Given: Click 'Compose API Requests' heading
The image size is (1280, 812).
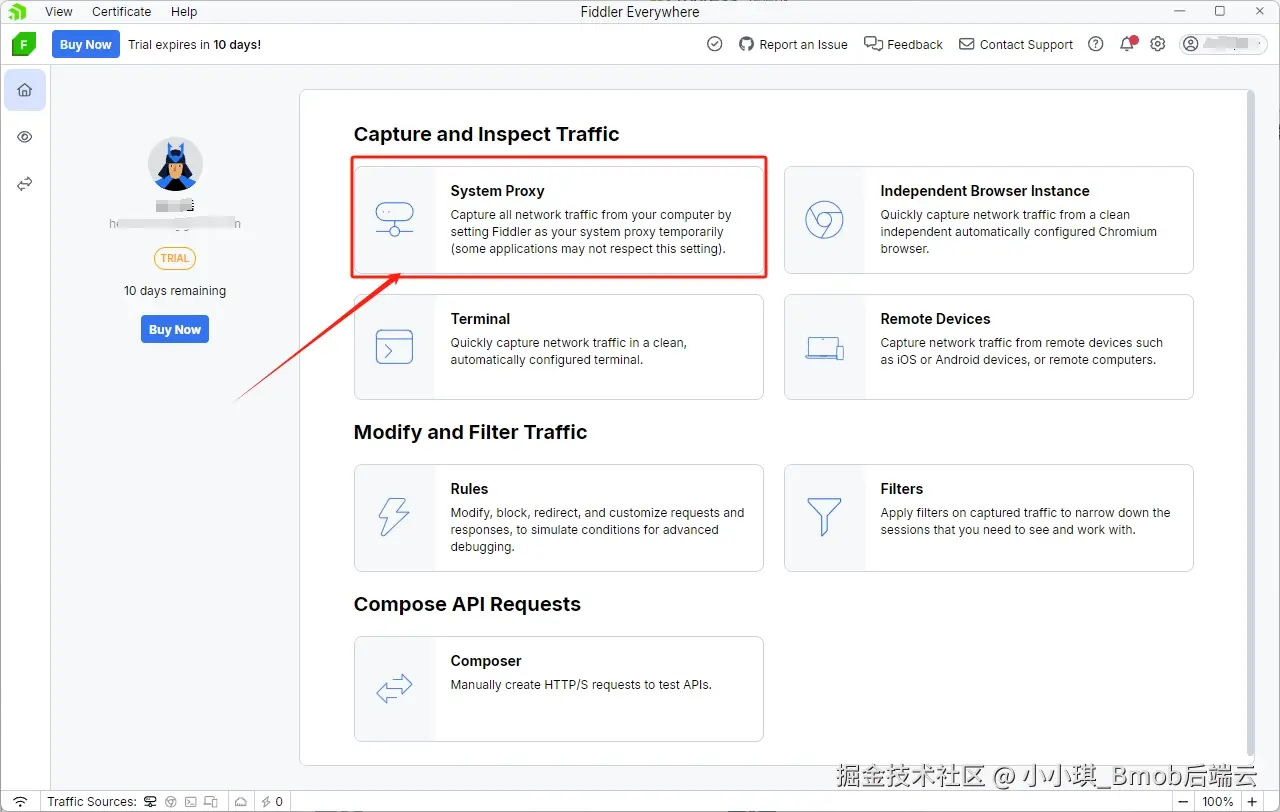Looking at the screenshot, I should [467, 604].
